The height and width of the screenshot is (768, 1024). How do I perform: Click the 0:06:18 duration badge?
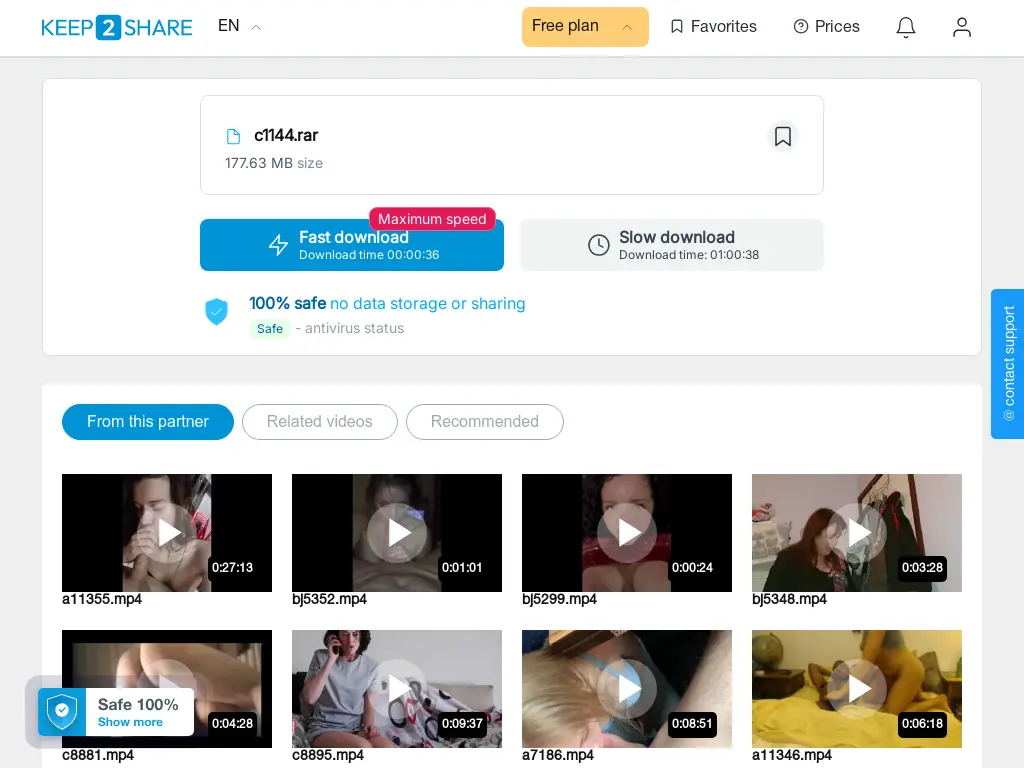[x=922, y=724]
